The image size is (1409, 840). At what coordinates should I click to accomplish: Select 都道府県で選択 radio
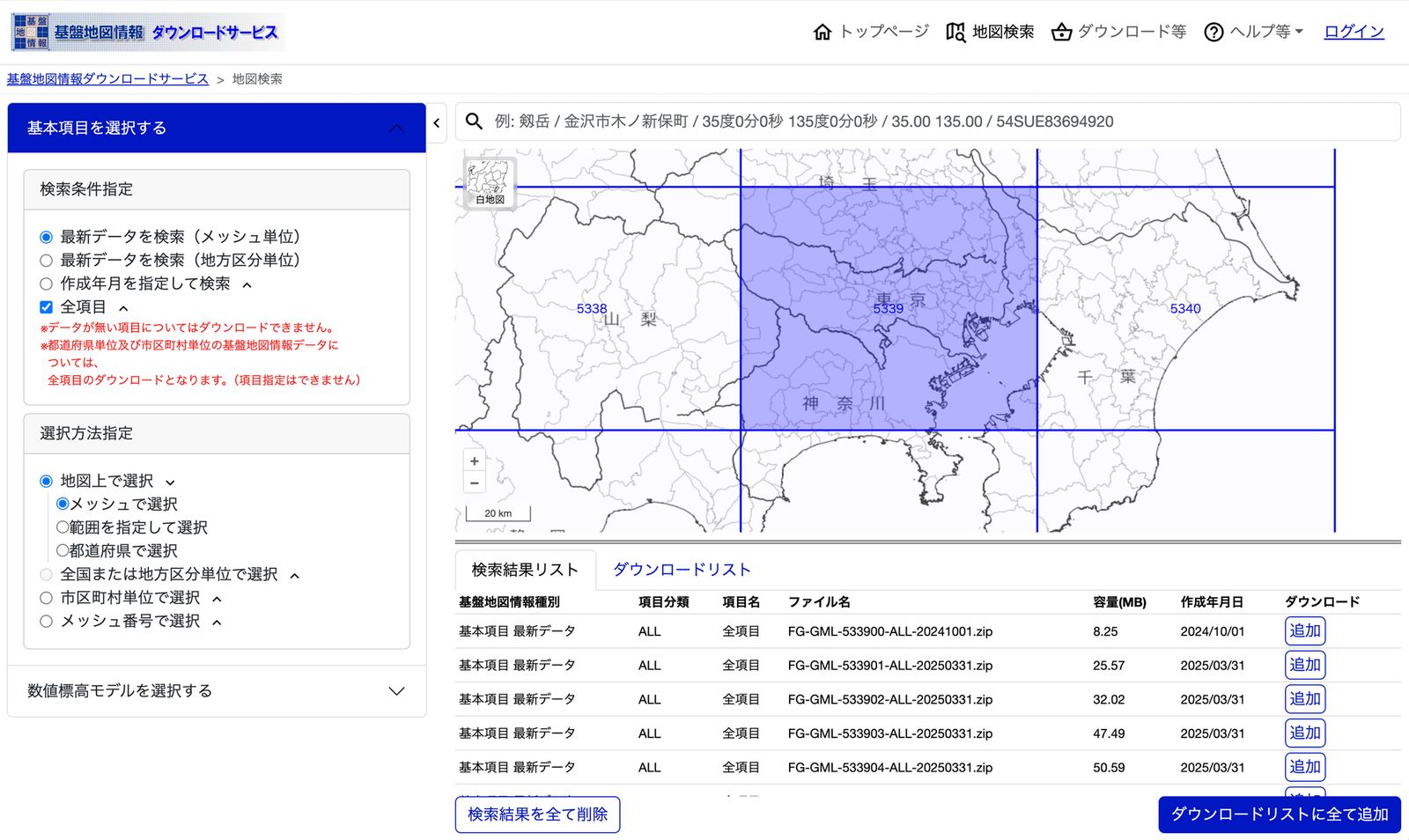[63, 550]
